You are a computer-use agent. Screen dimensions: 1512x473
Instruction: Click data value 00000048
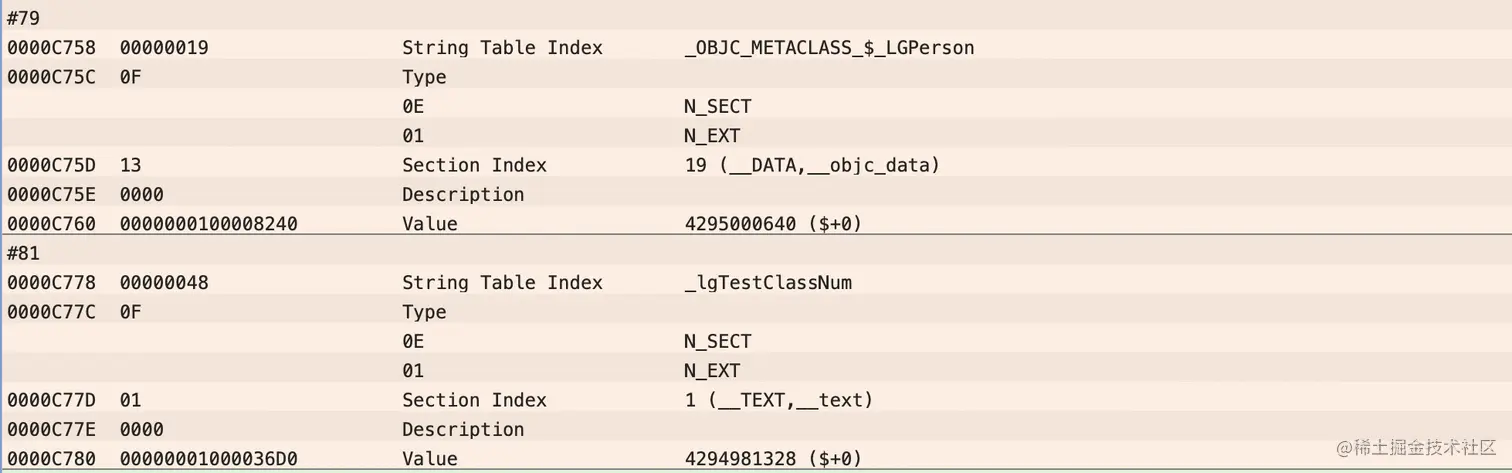tap(164, 282)
